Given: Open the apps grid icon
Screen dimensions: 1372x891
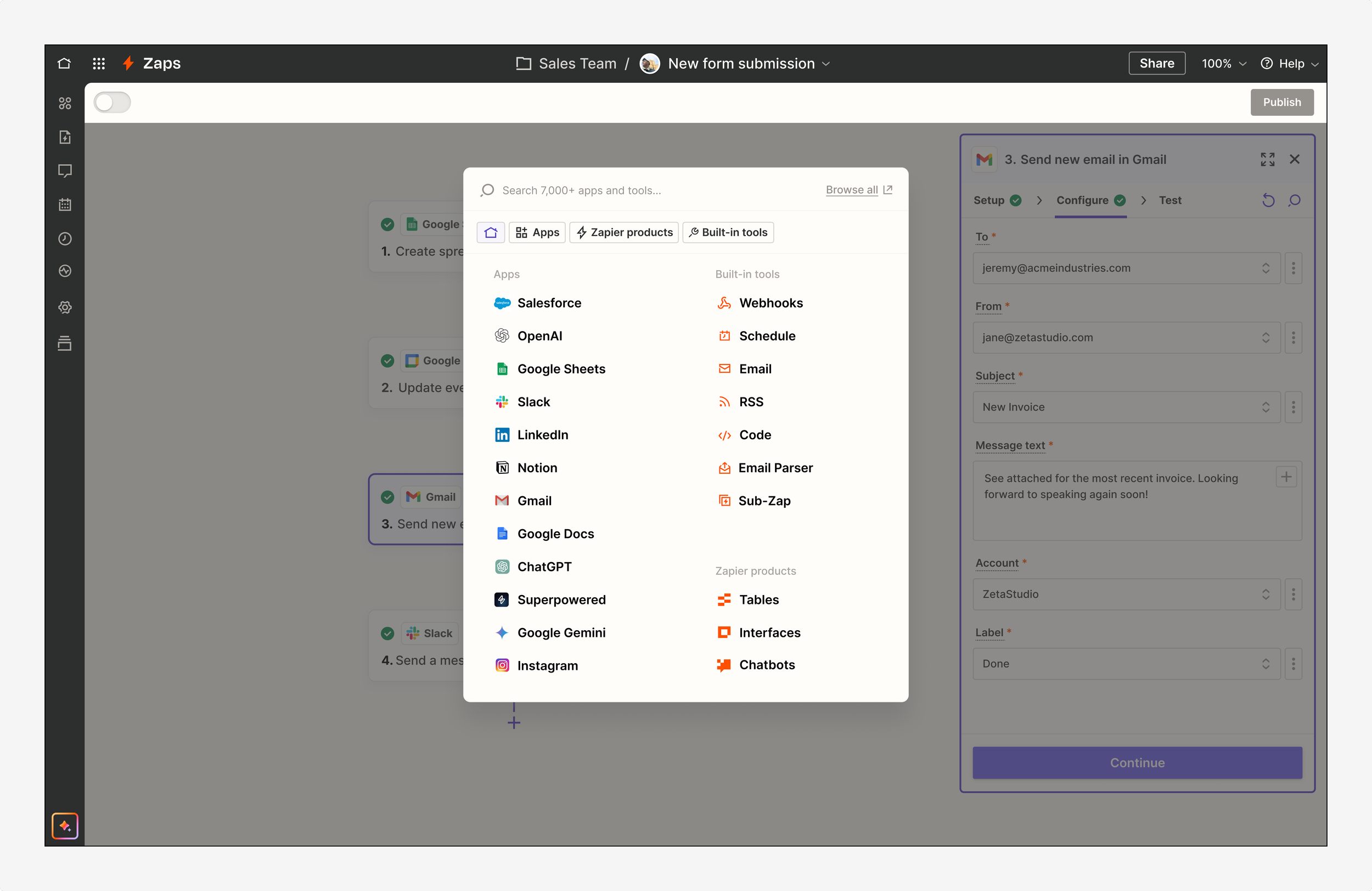Looking at the screenshot, I should (99, 64).
